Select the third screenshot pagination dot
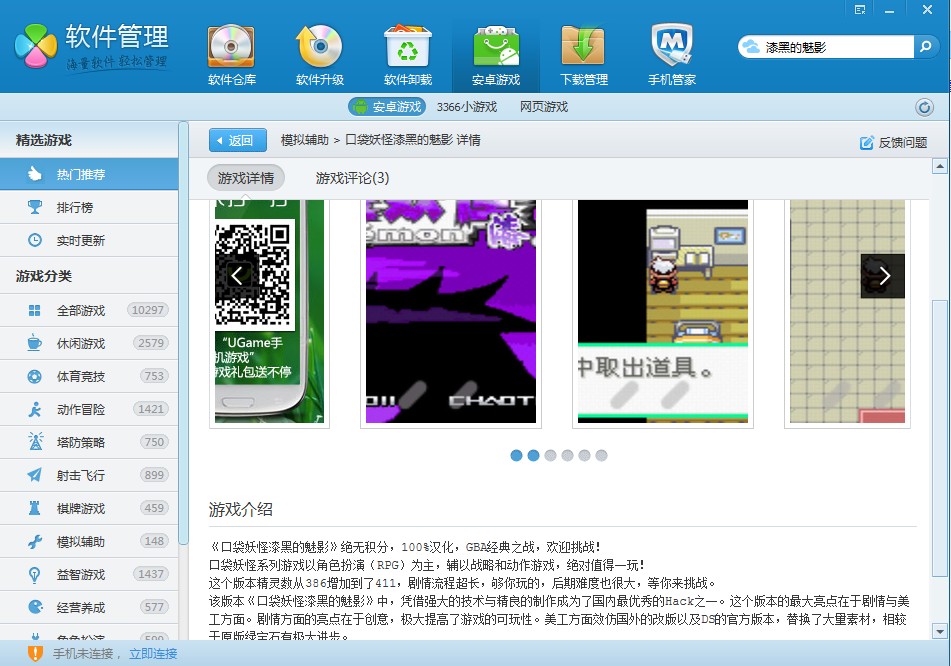 (x=550, y=456)
